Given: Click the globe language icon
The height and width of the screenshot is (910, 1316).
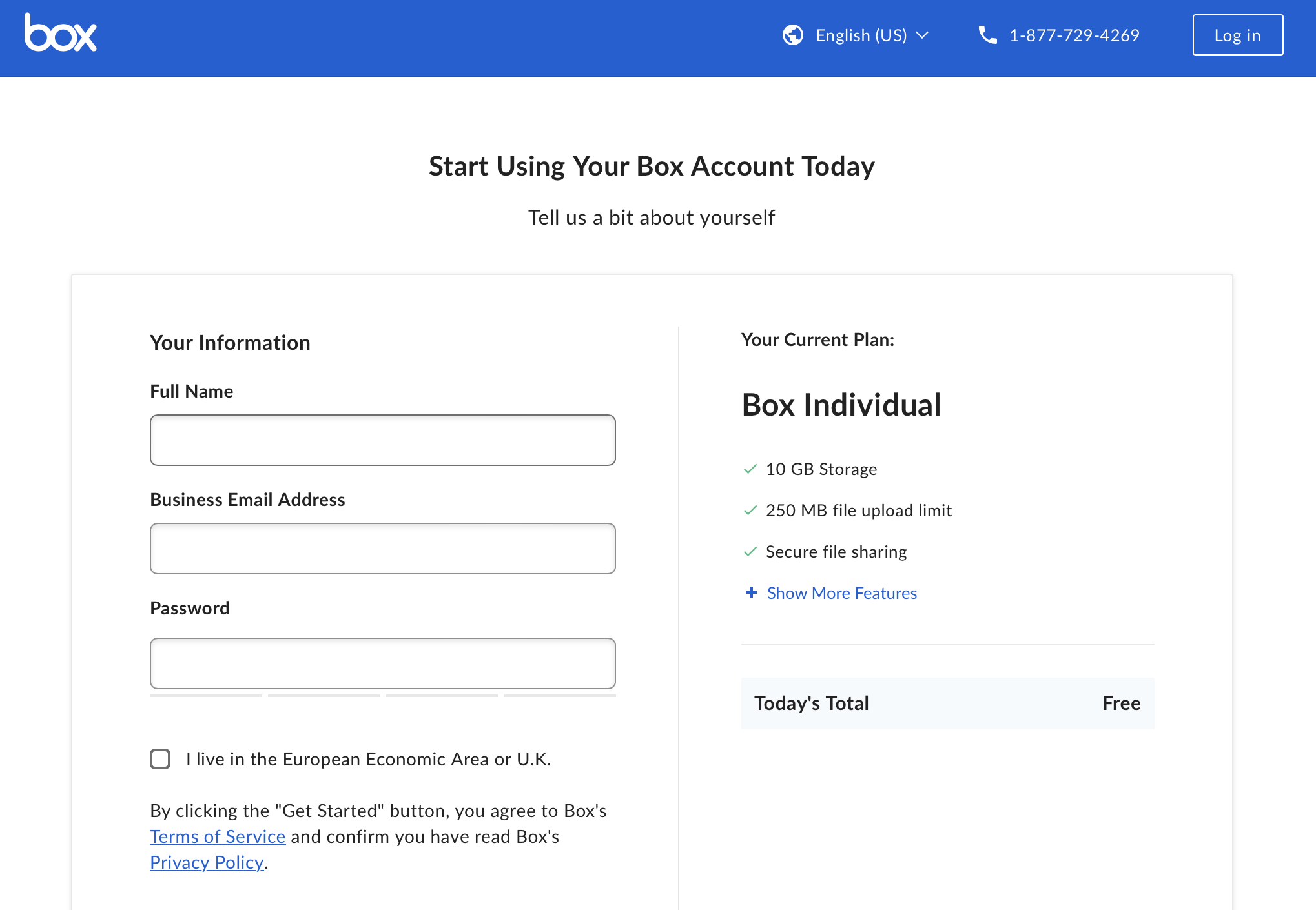Looking at the screenshot, I should (x=793, y=35).
